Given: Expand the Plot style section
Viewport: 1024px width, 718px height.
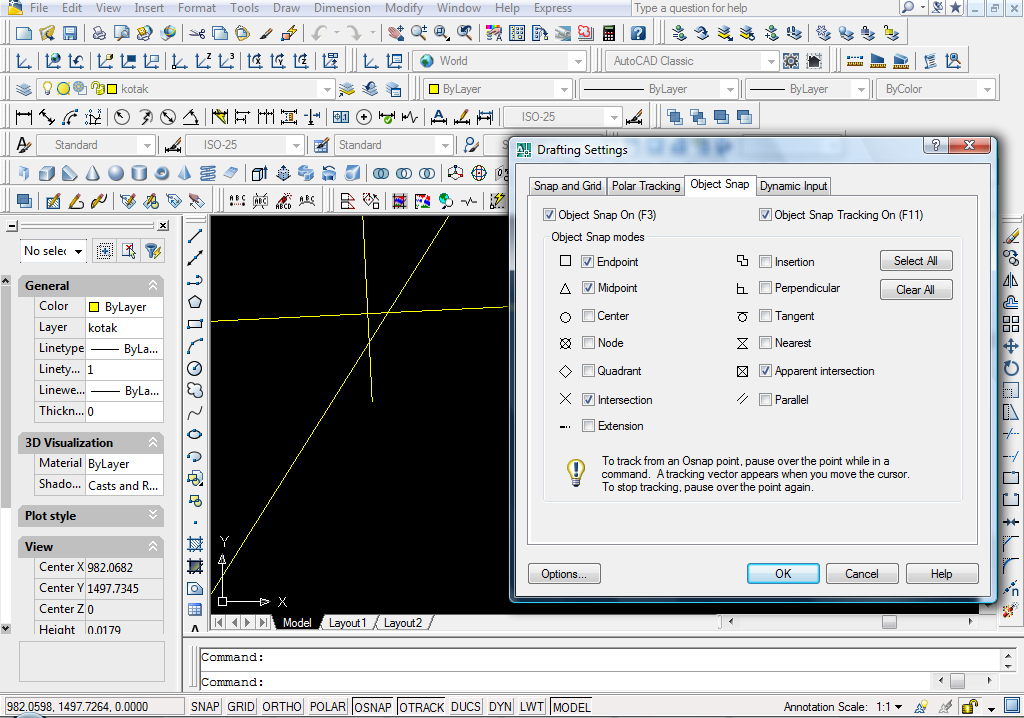Looking at the screenshot, I should click(153, 515).
